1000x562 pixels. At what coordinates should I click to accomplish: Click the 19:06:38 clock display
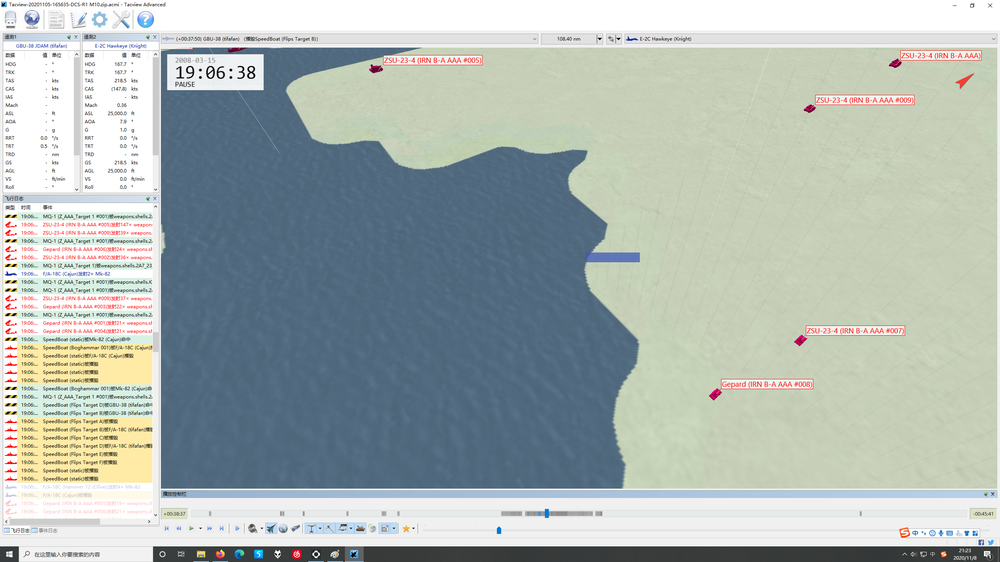click(x=216, y=73)
